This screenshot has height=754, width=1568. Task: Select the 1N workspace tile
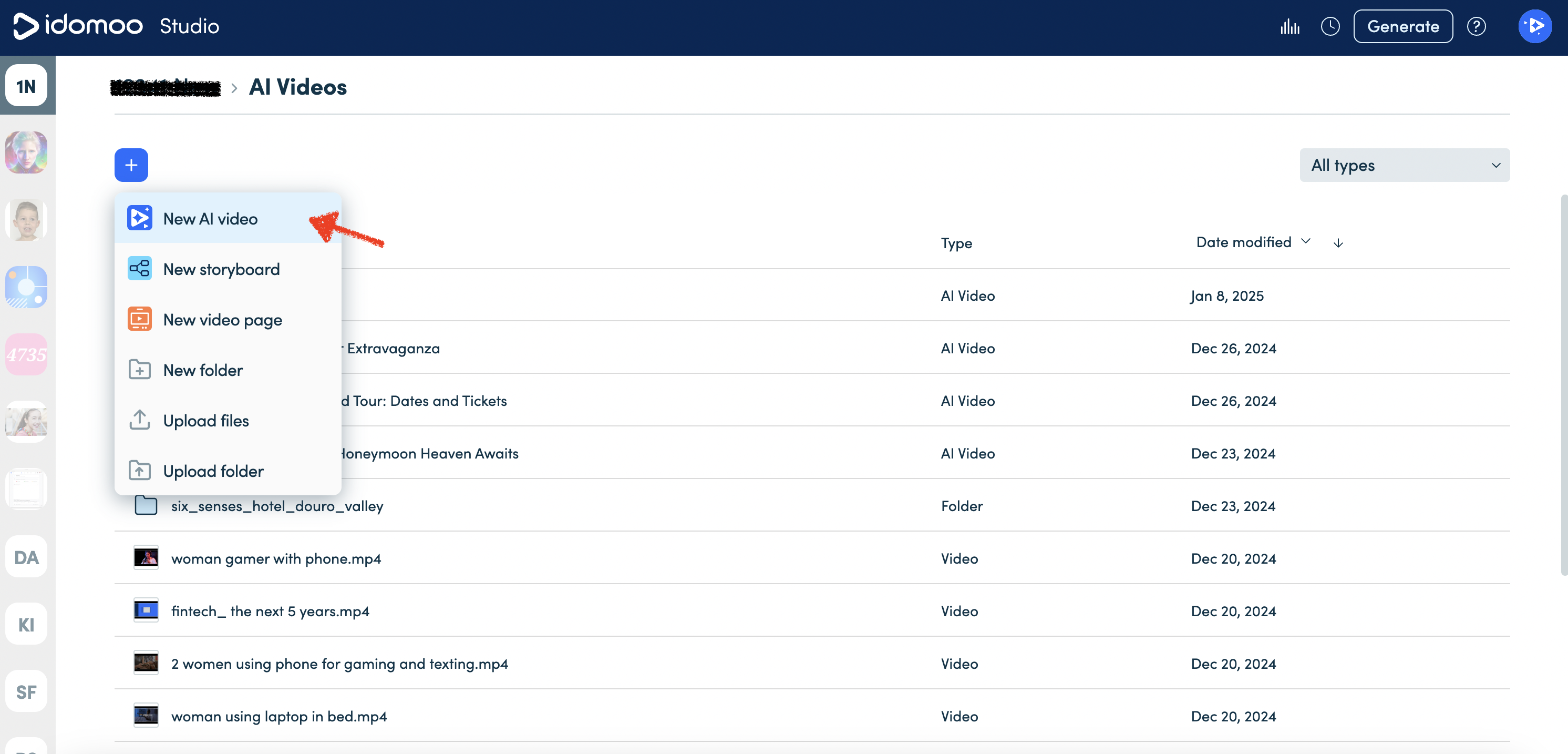click(26, 86)
